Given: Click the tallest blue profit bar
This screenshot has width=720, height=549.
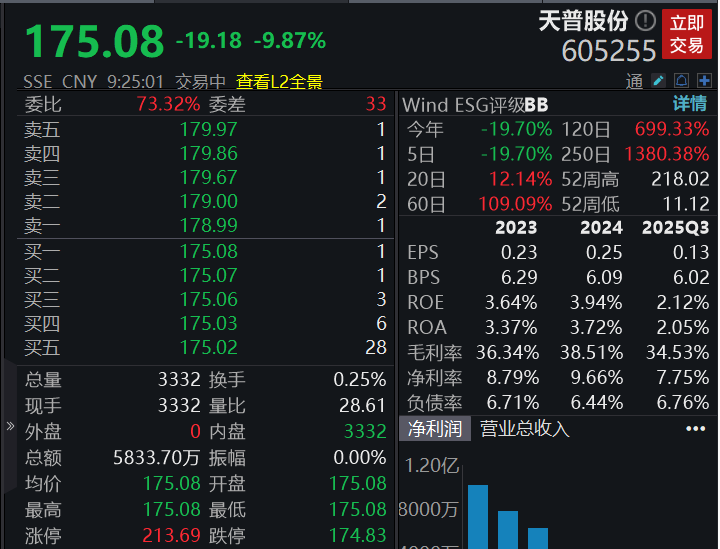Looking at the screenshot, I should pyautogui.click(x=478, y=516).
